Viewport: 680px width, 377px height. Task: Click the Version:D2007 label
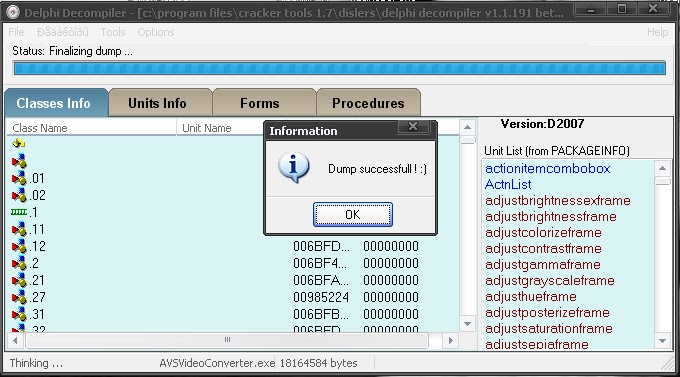coord(542,124)
